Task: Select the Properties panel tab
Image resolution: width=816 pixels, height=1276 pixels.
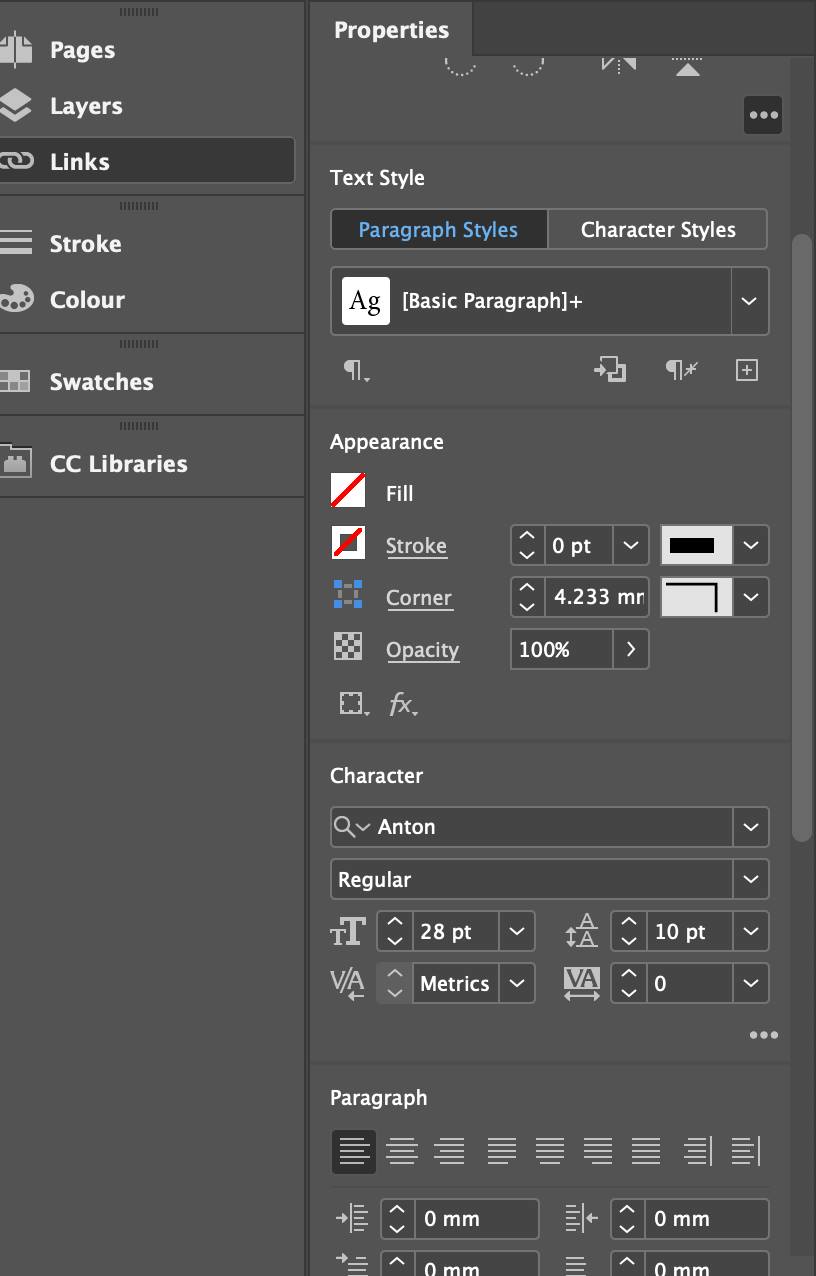Action: click(x=391, y=29)
